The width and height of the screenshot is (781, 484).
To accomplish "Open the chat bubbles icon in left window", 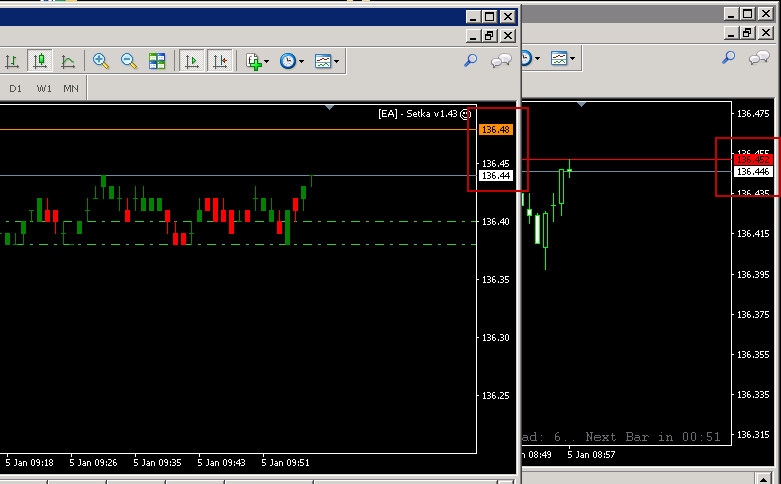I will tap(501, 61).
